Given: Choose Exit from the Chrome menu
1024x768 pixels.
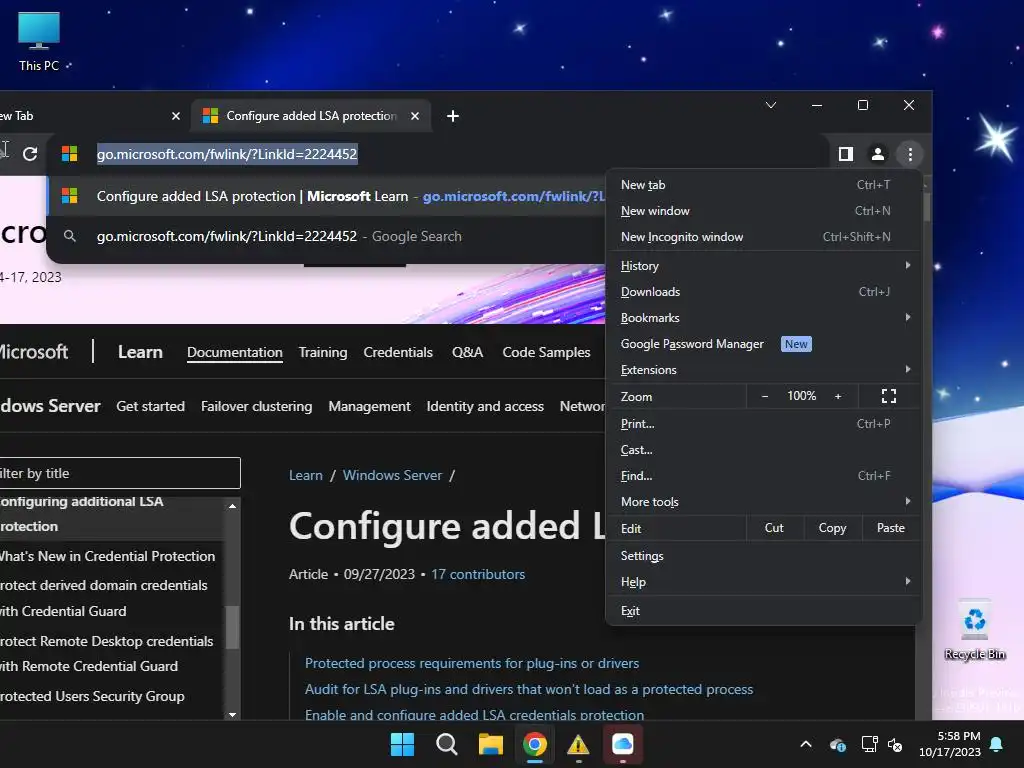Looking at the screenshot, I should [763, 611].
